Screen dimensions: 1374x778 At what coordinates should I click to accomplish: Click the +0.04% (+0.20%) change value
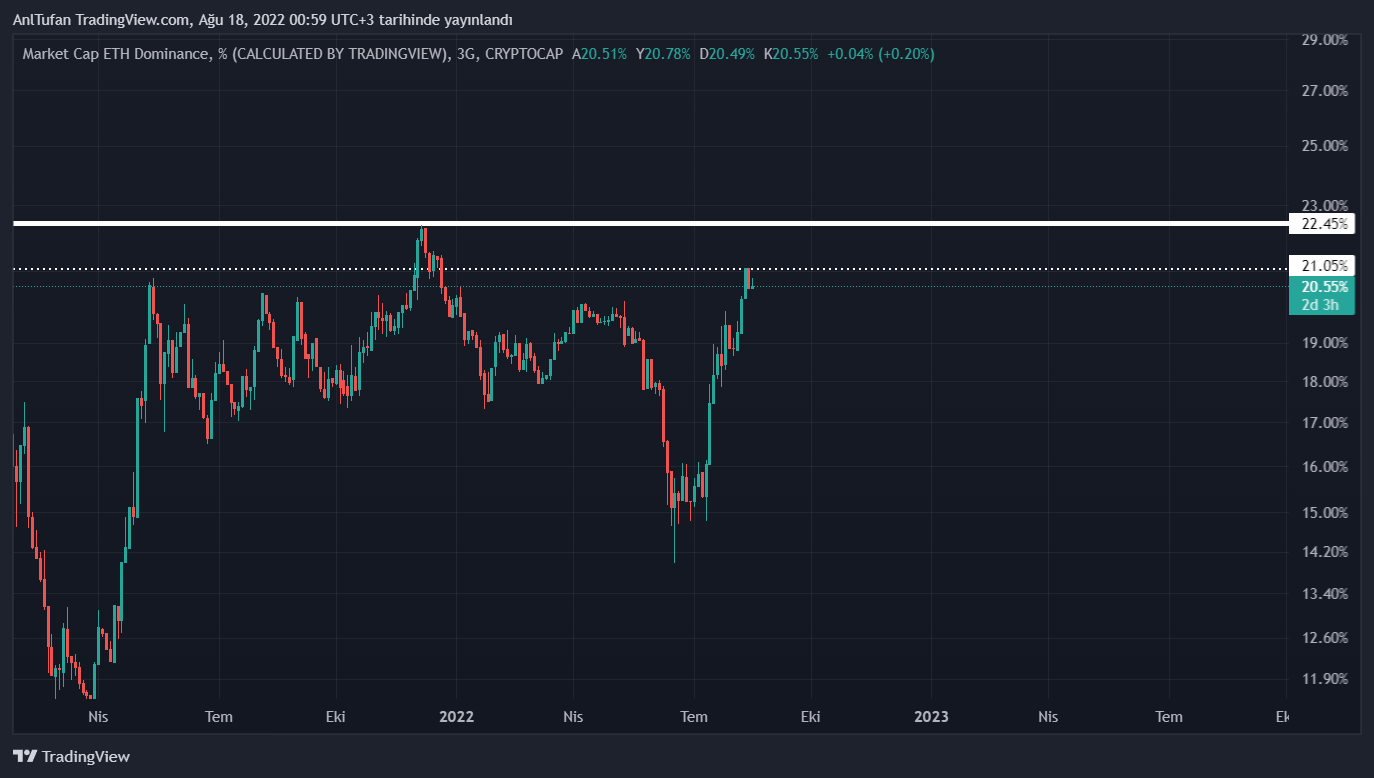pyautogui.click(x=880, y=54)
